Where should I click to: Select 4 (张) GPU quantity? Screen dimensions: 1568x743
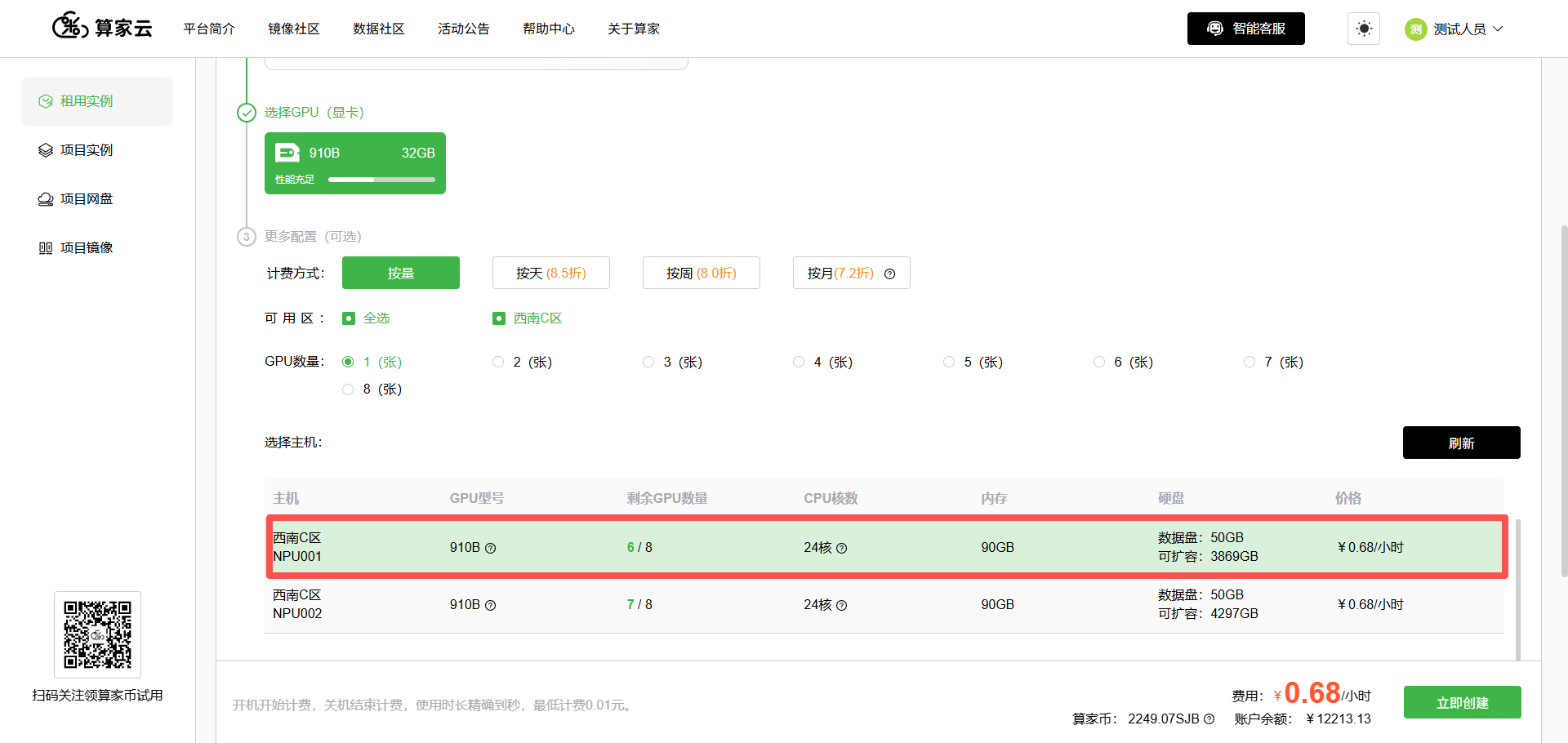[x=799, y=362]
